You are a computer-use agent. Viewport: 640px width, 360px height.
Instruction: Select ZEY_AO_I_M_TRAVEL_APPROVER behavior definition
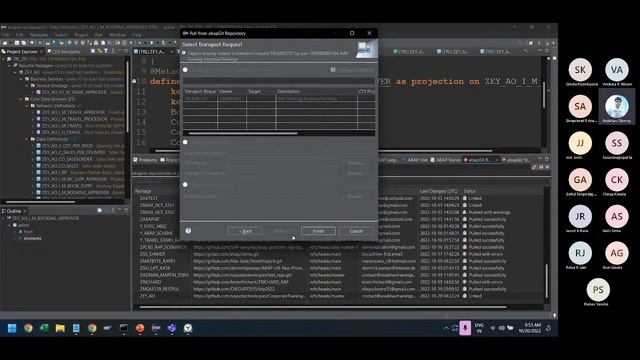[x=73, y=112]
